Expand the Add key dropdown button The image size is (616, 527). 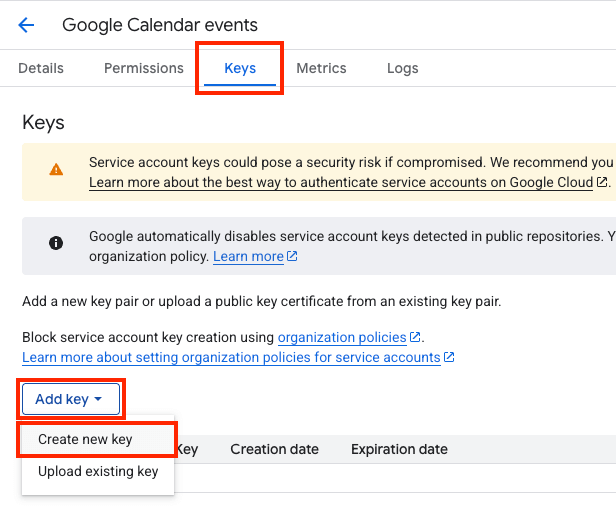[71, 399]
